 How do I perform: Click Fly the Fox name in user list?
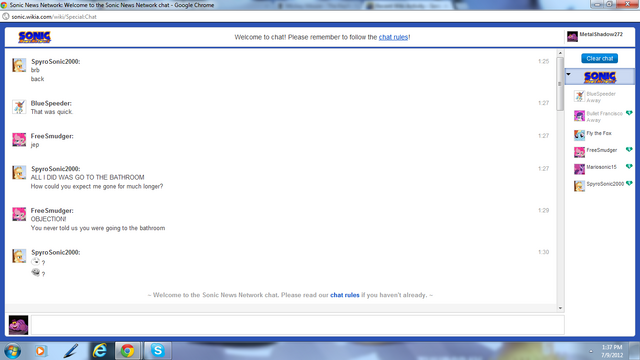[599, 133]
